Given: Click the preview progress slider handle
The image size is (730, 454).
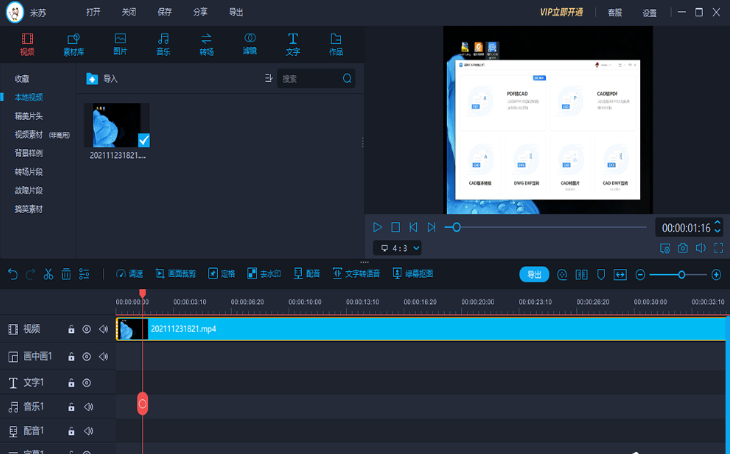Looking at the screenshot, I should pos(457,227).
